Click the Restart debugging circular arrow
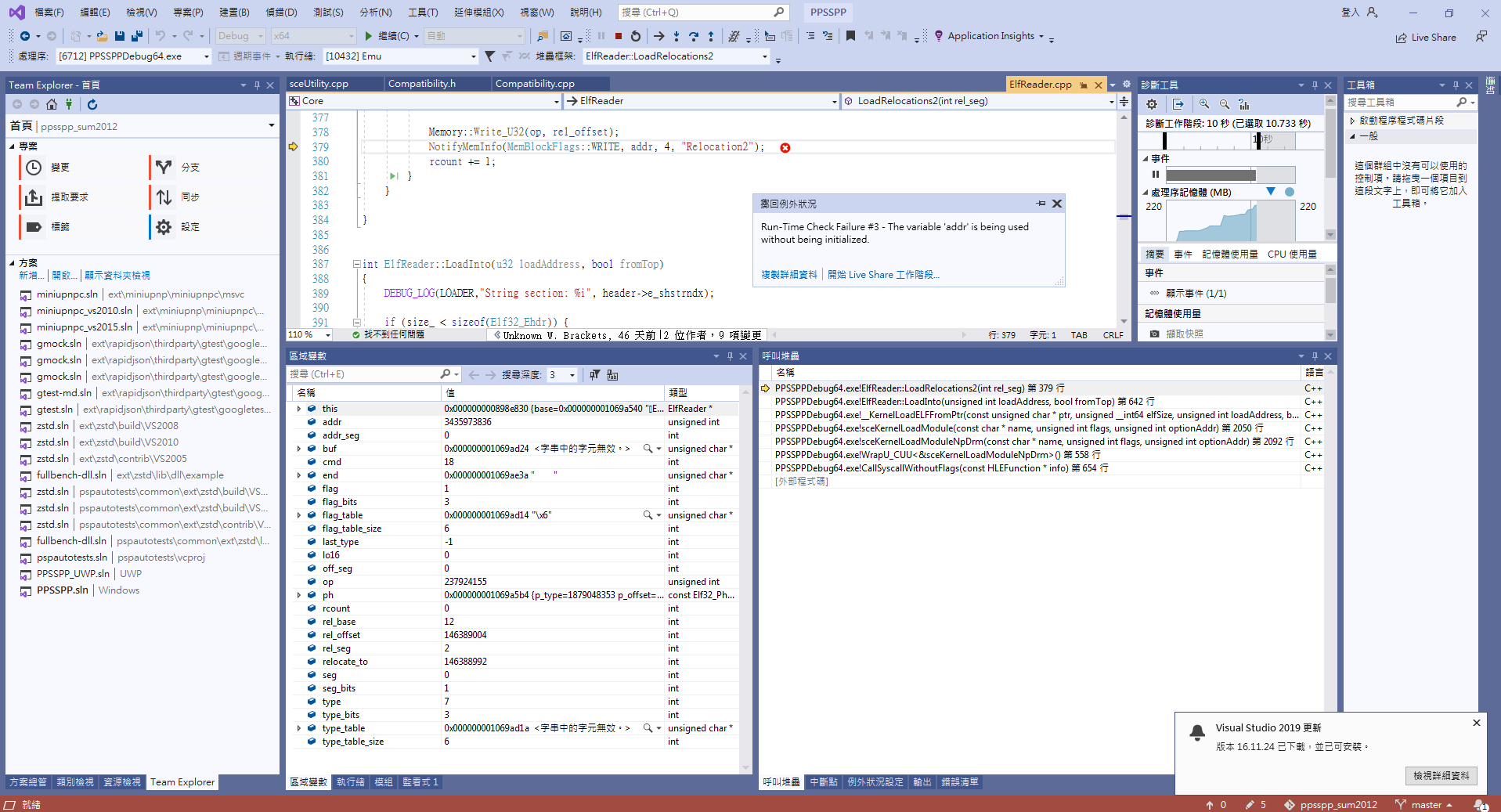1501x812 pixels. click(x=636, y=36)
